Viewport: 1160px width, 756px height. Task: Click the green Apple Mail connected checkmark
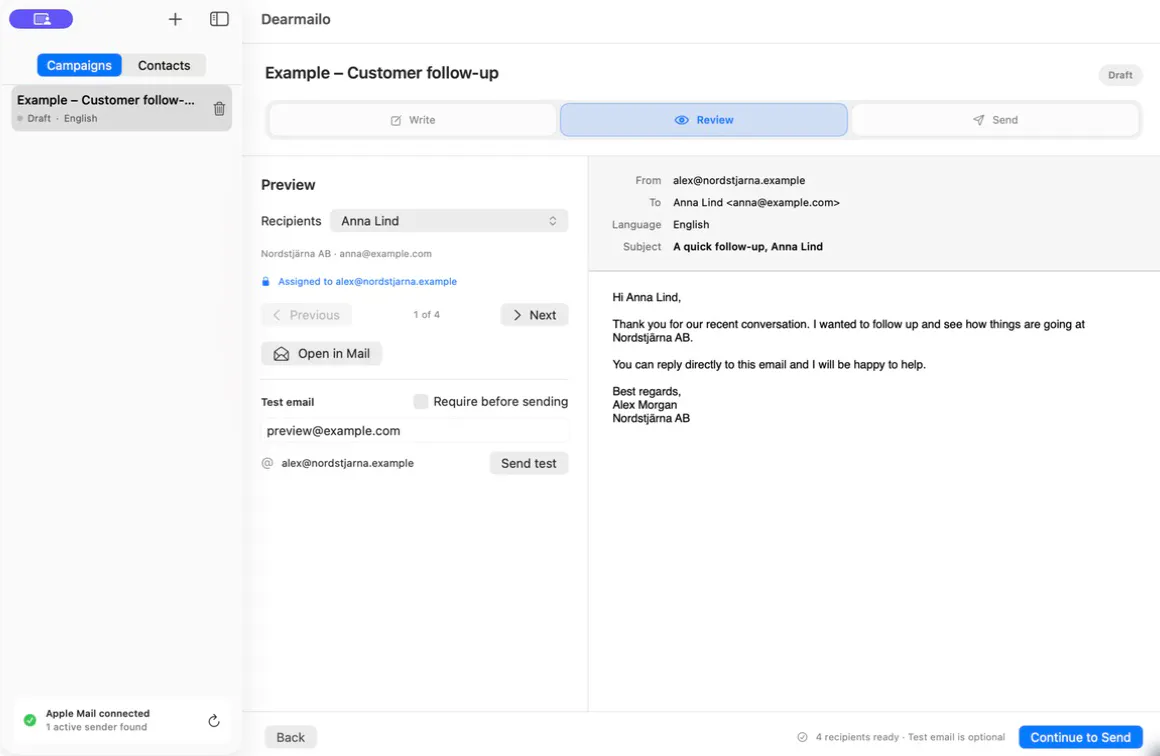click(30, 720)
